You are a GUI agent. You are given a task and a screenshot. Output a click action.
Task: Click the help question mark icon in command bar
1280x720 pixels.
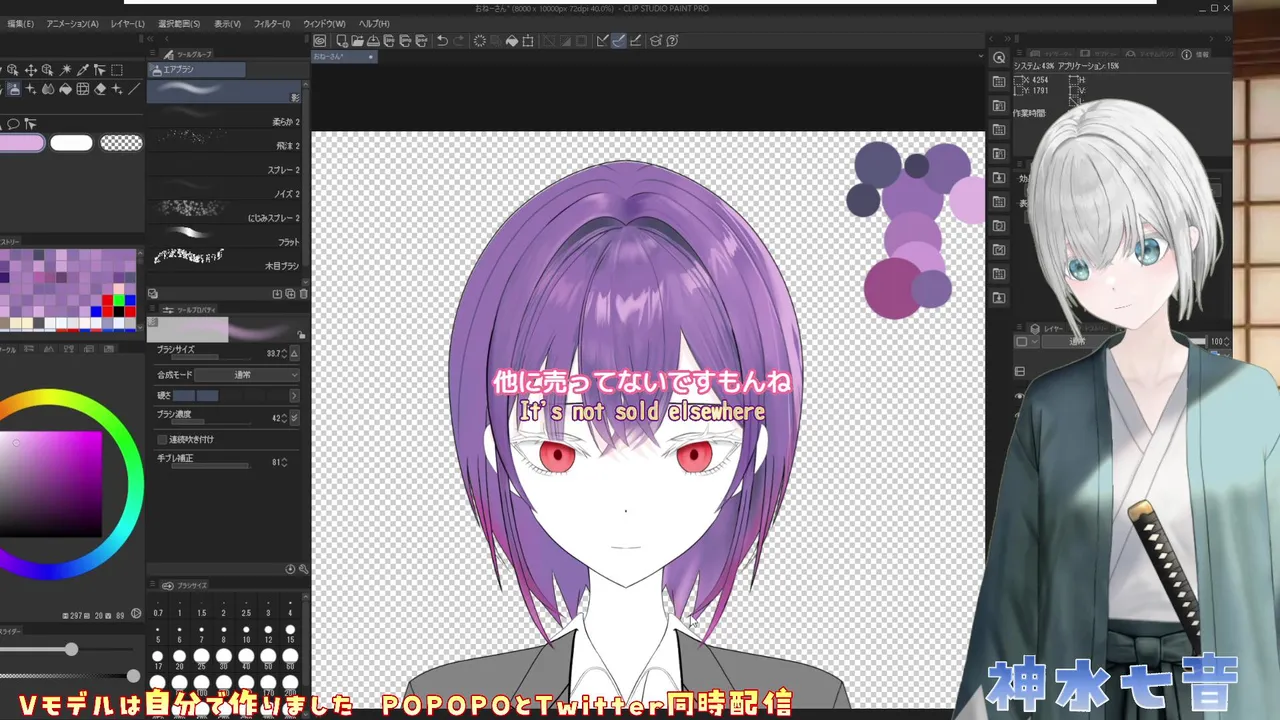pos(673,41)
